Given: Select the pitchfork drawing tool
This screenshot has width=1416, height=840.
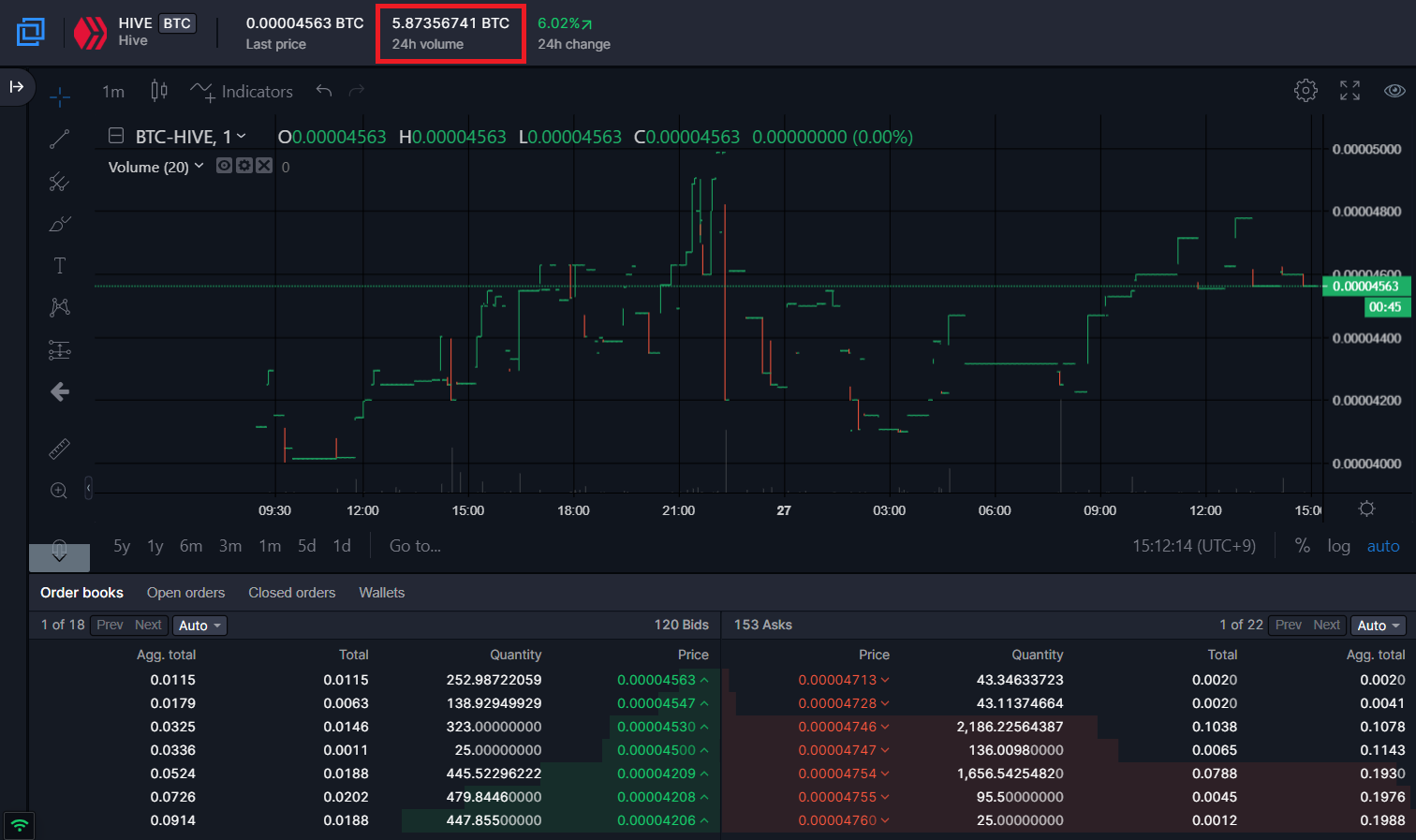Looking at the screenshot, I should tap(60, 182).
